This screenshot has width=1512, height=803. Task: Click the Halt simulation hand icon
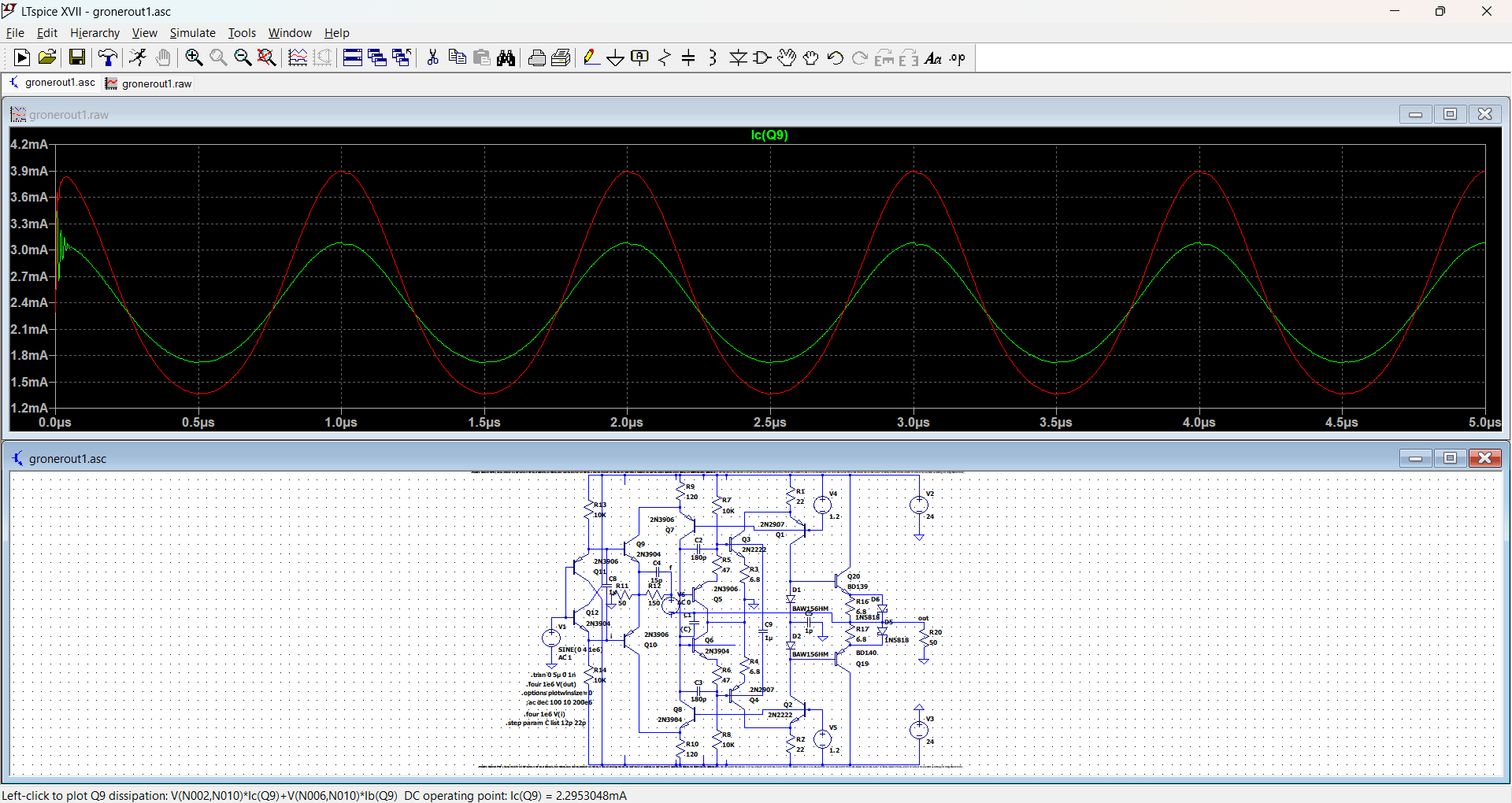(x=163, y=57)
